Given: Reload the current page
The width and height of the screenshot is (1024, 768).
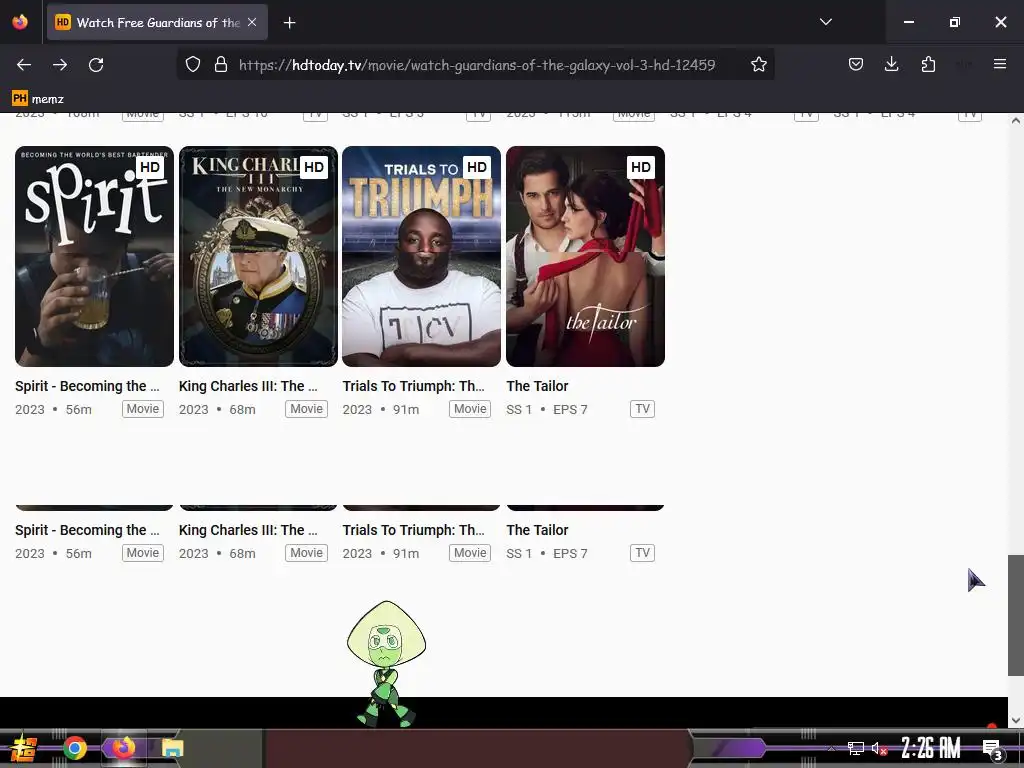Looking at the screenshot, I should pos(96,65).
